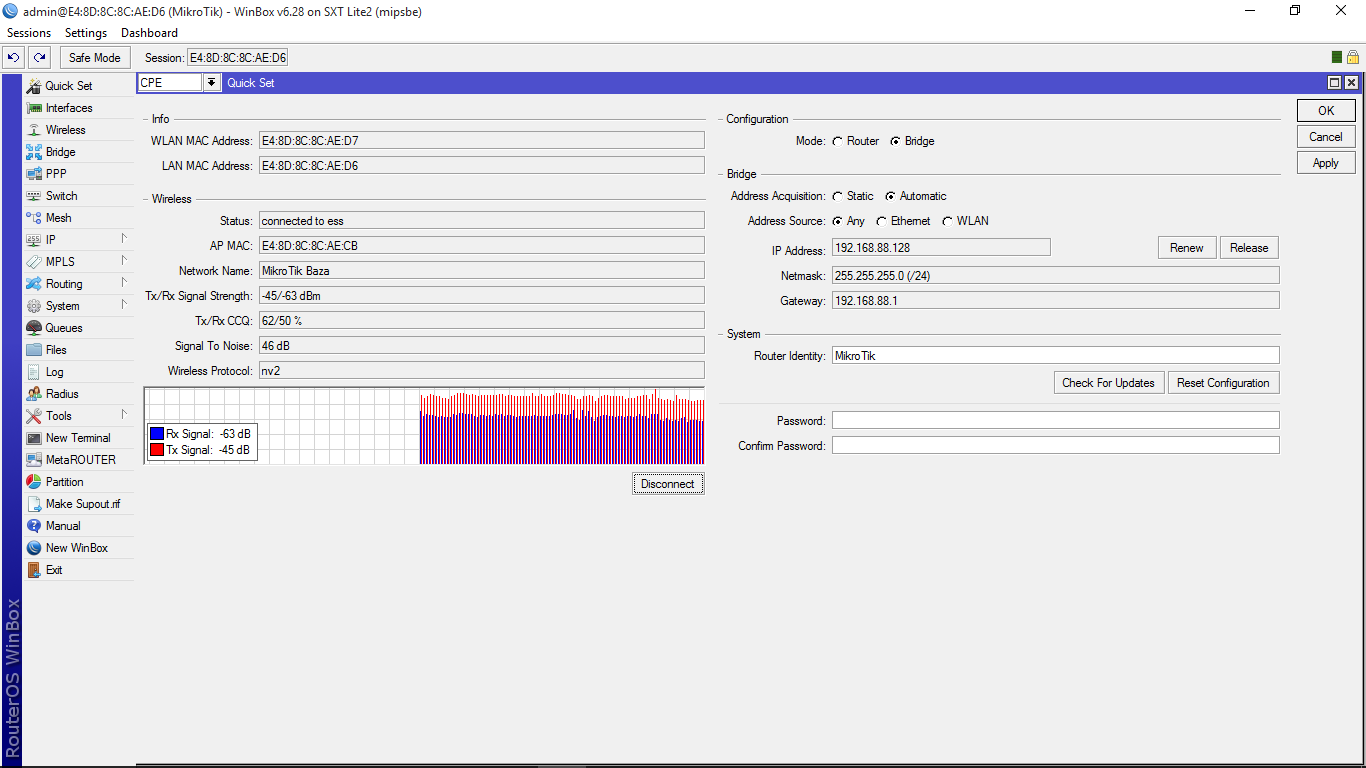Click the green status square icon
The width and height of the screenshot is (1366, 768).
pyautogui.click(x=1337, y=58)
